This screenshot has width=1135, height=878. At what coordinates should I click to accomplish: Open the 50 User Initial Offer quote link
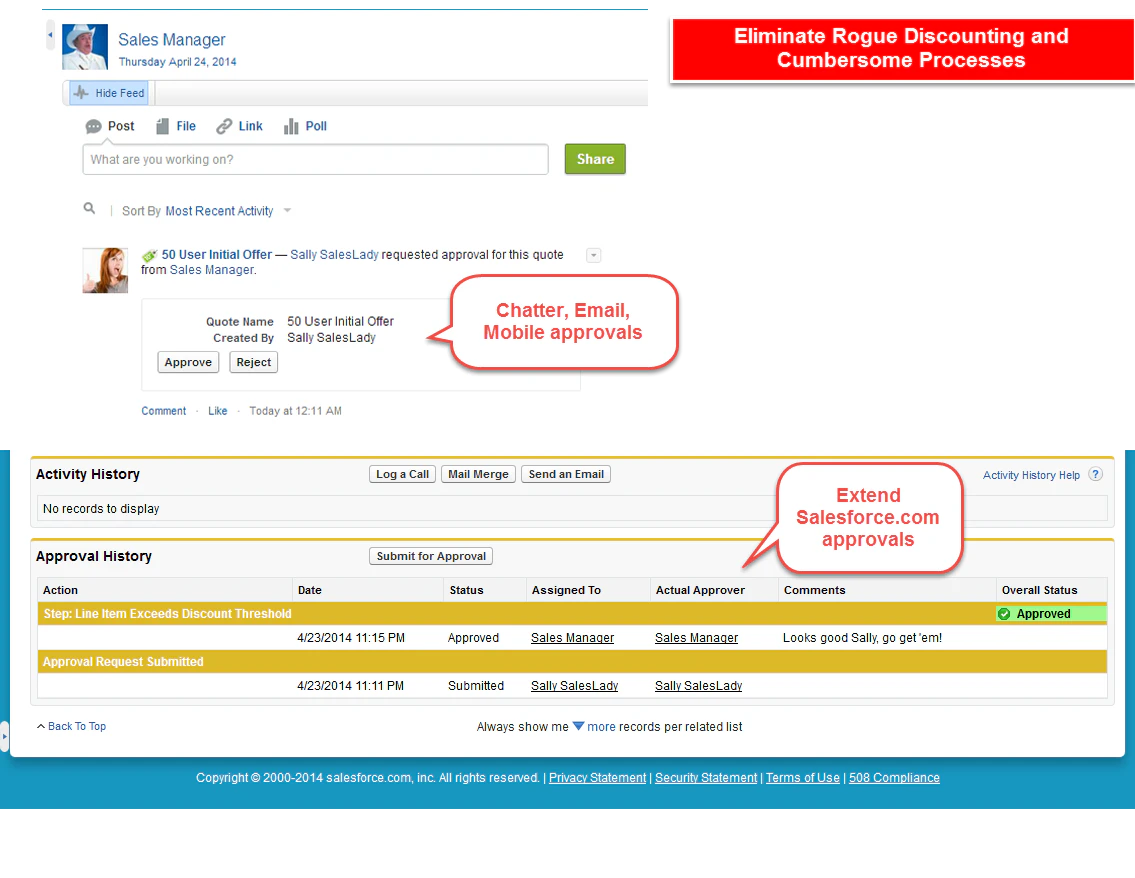coord(216,255)
